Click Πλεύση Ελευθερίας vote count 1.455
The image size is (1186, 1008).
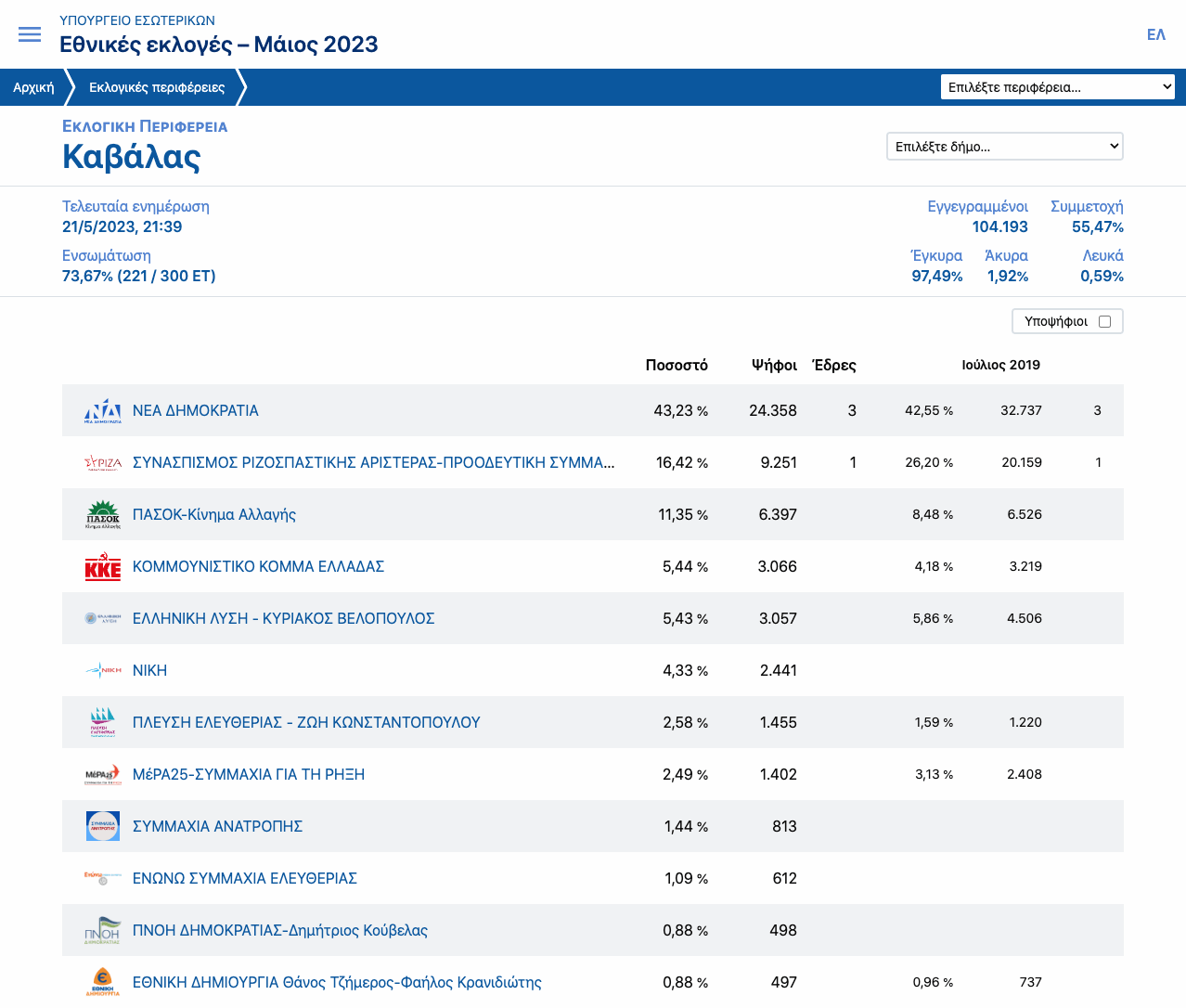pyautogui.click(x=779, y=722)
